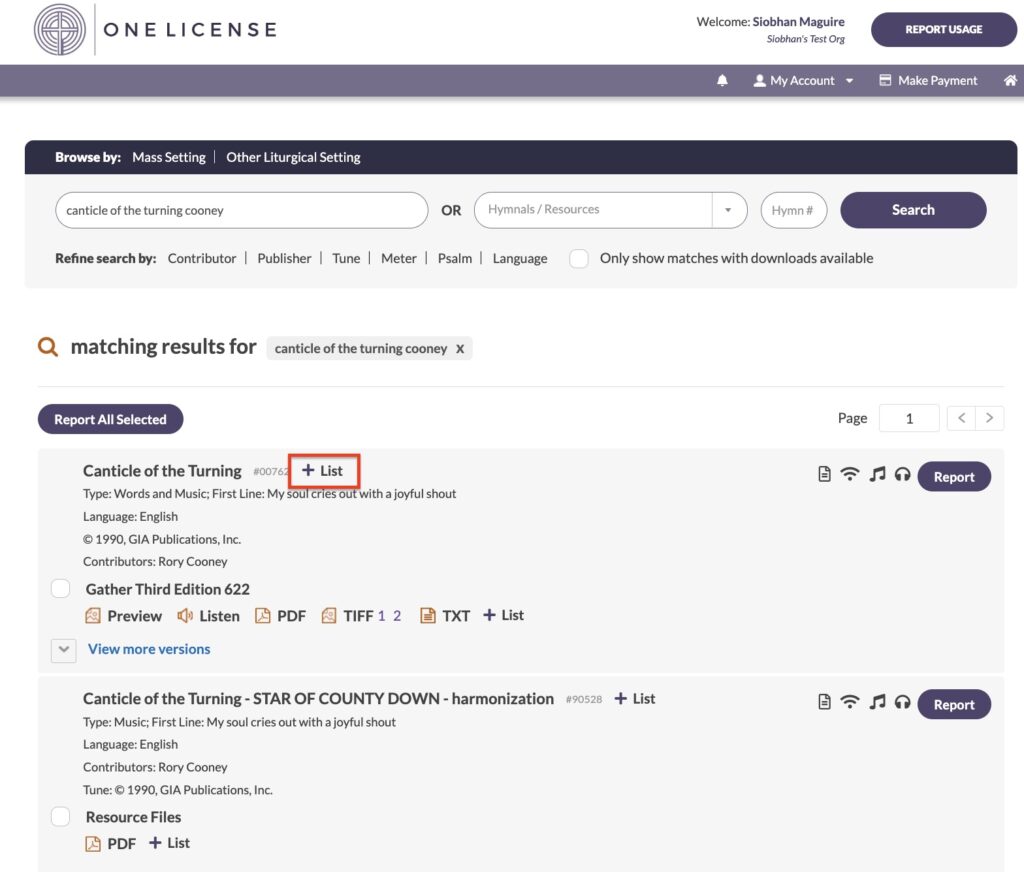Refine search by Contributor
The width and height of the screenshot is (1024, 872).
pyautogui.click(x=202, y=259)
